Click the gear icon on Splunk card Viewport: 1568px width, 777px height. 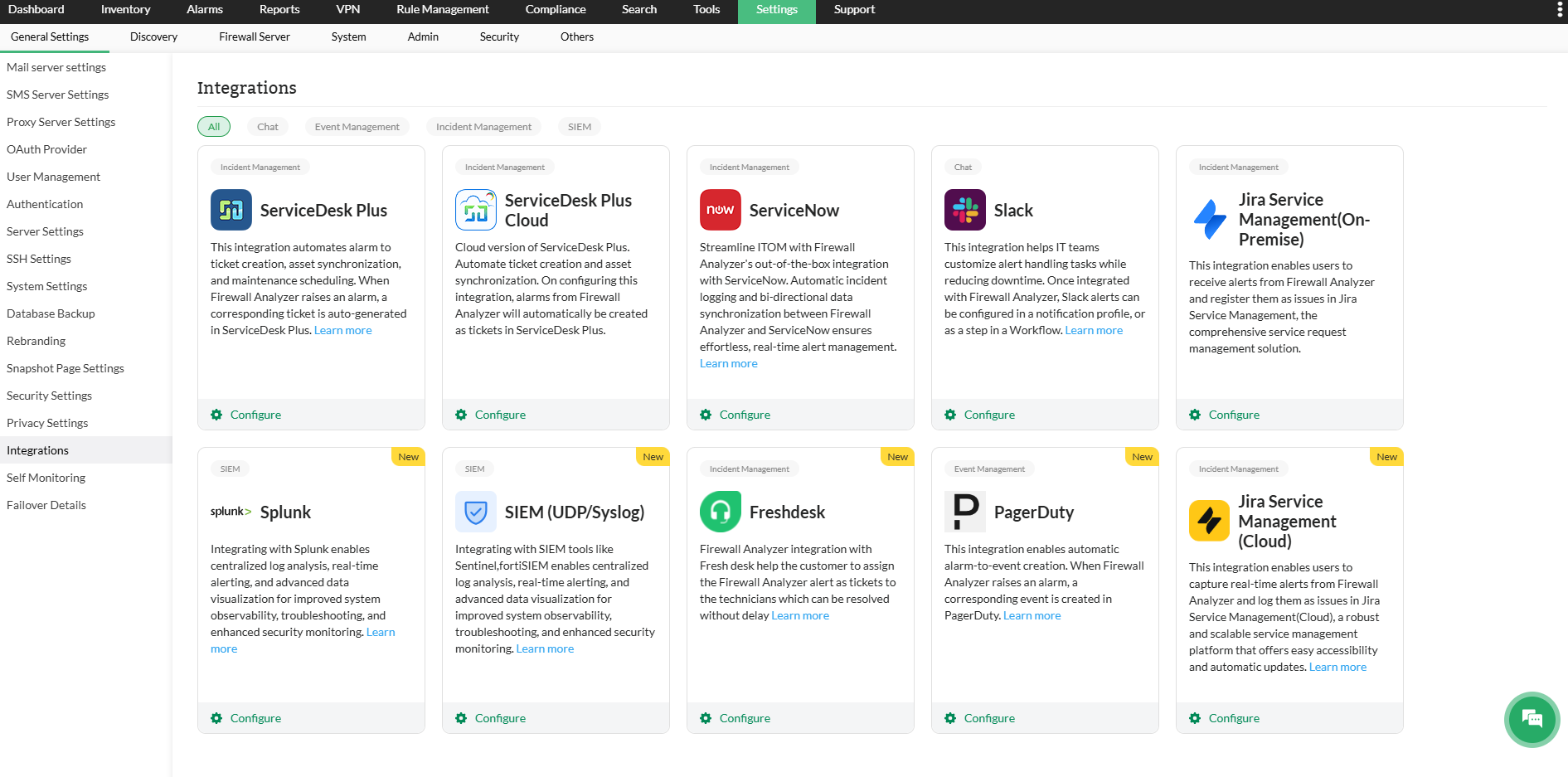pos(216,718)
